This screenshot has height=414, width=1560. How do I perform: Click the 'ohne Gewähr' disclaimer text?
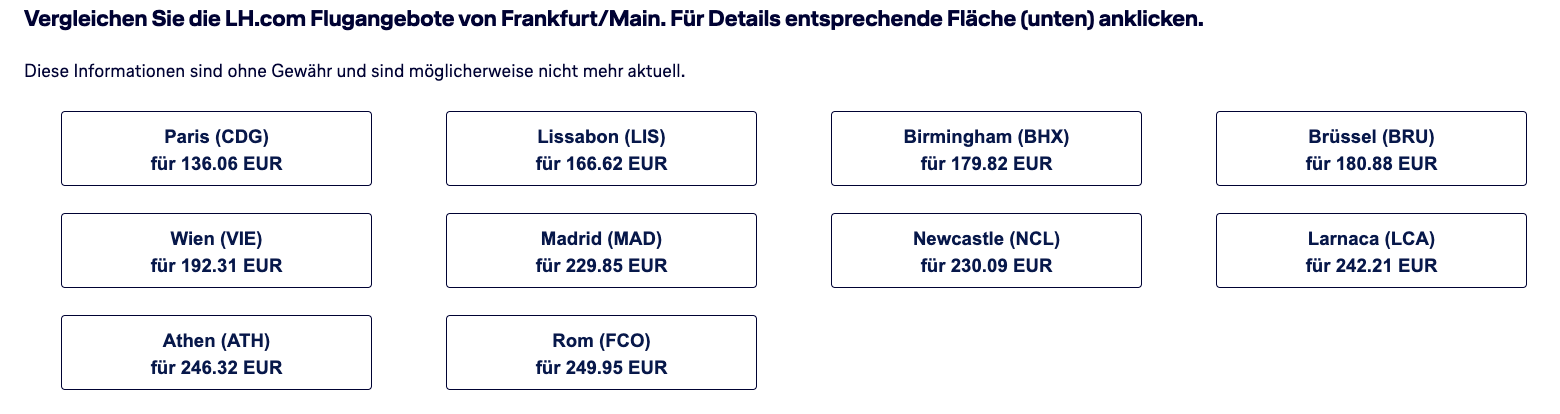[x=354, y=72]
